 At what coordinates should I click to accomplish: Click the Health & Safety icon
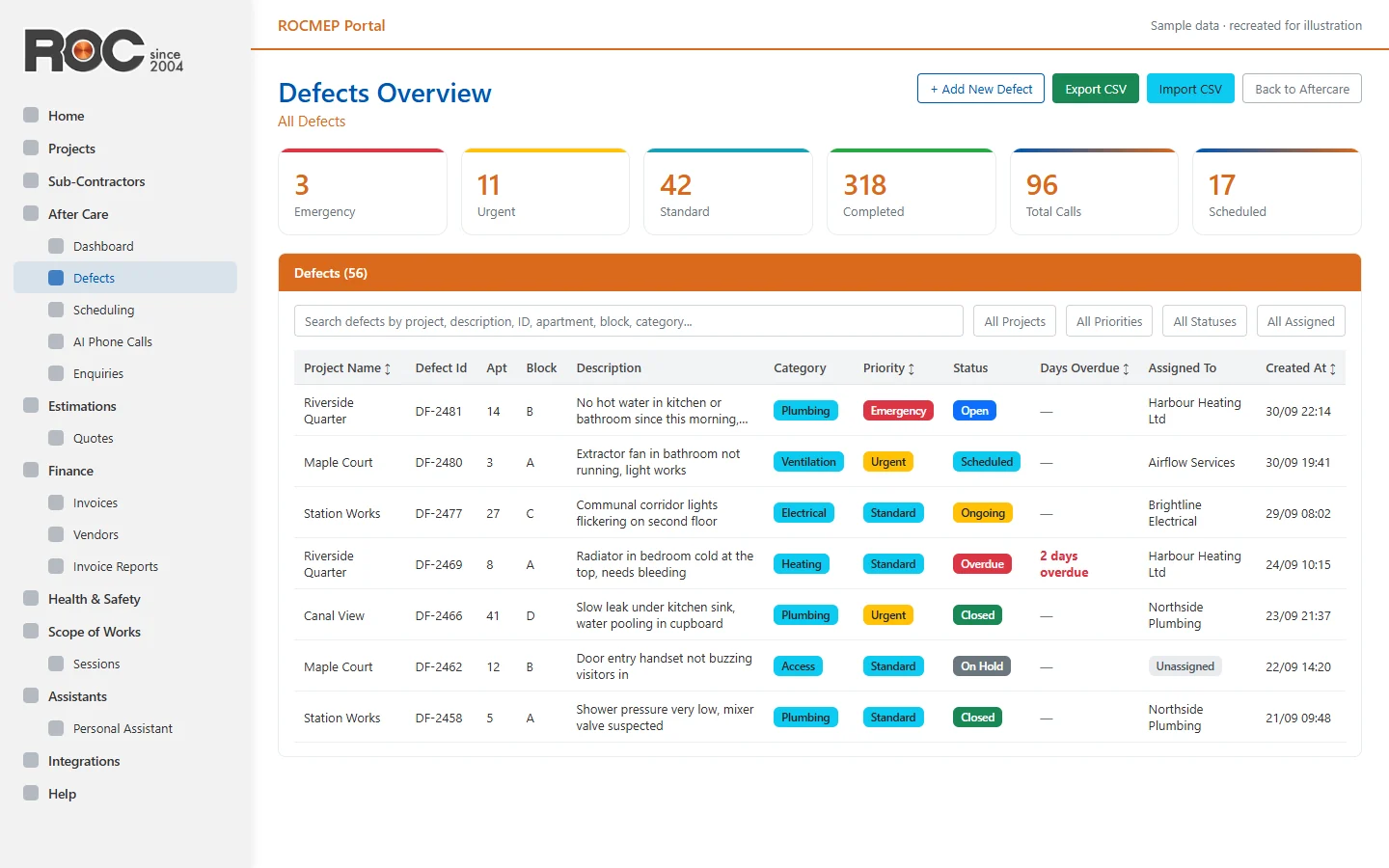31,599
